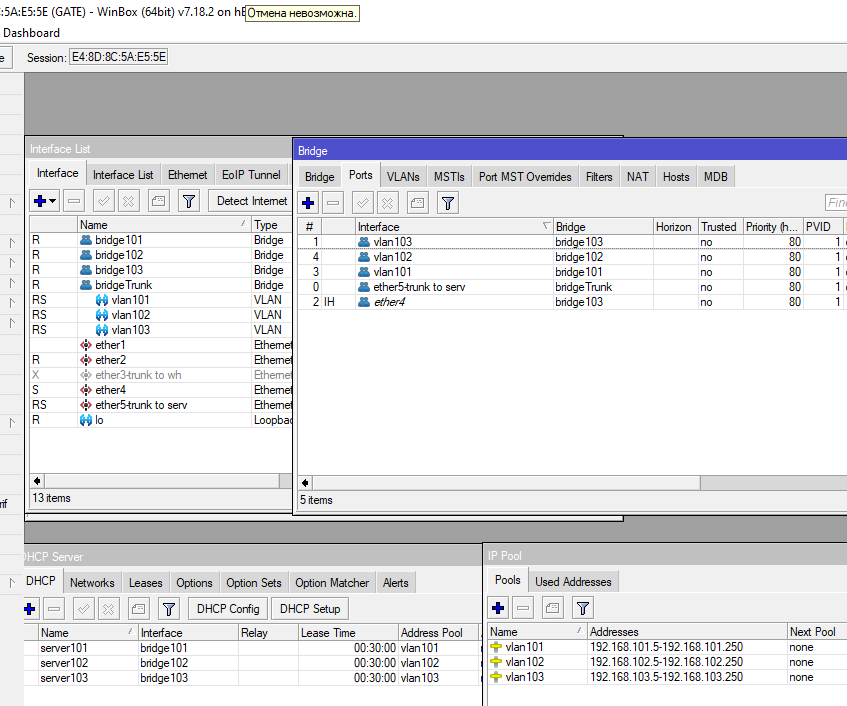Open Used Addresses tab in IP Pool
Viewport: 847px width, 706px height.
tap(573, 582)
